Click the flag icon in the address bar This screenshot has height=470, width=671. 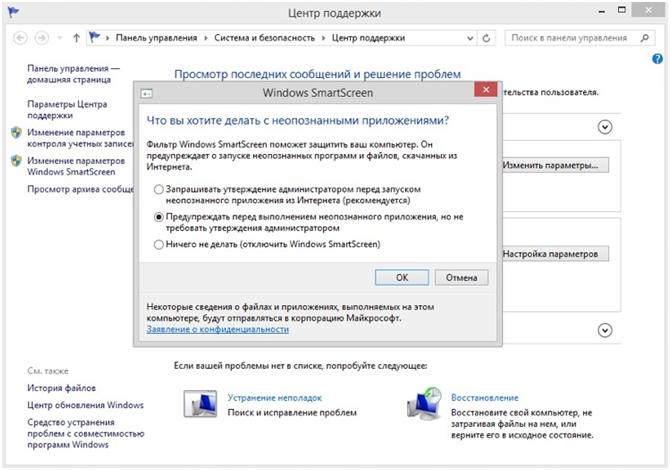pos(95,37)
